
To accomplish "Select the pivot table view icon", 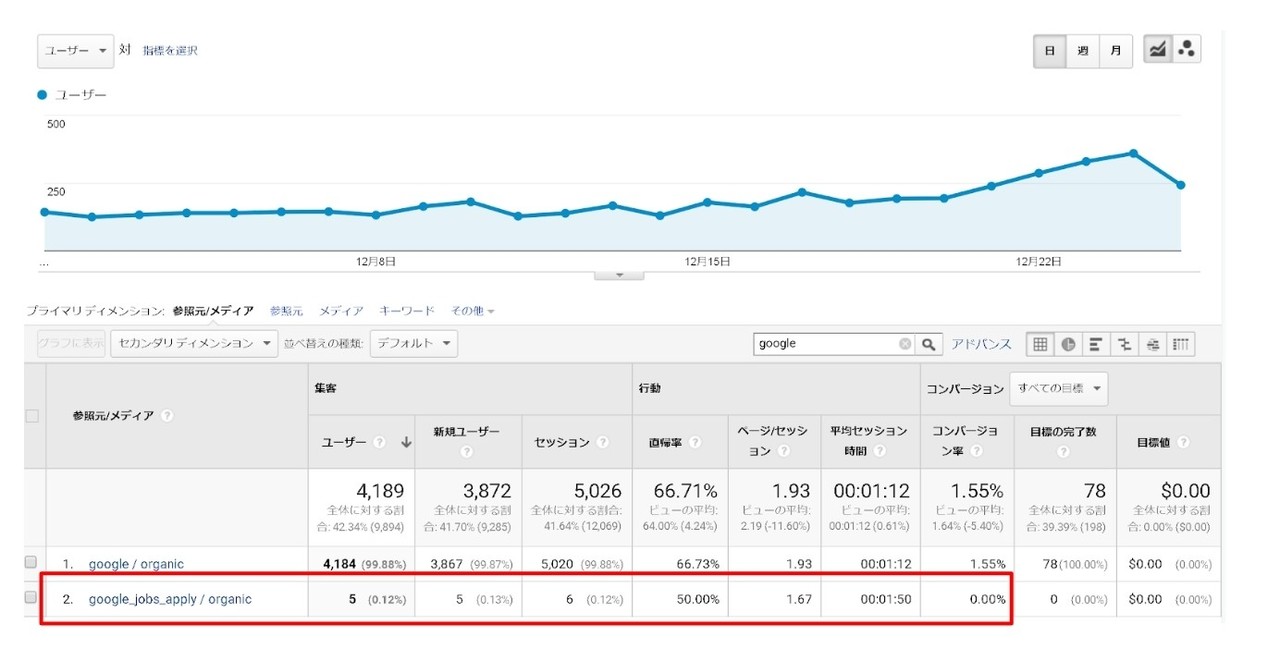I will [1180, 344].
